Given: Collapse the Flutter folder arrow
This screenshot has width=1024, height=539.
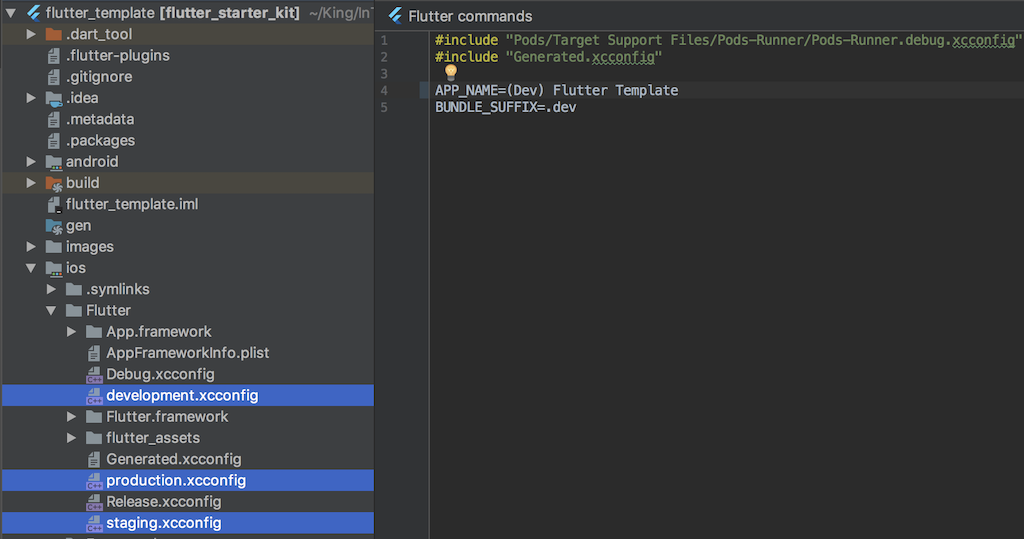Looking at the screenshot, I should pyautogui.click(x=51, y=310).
